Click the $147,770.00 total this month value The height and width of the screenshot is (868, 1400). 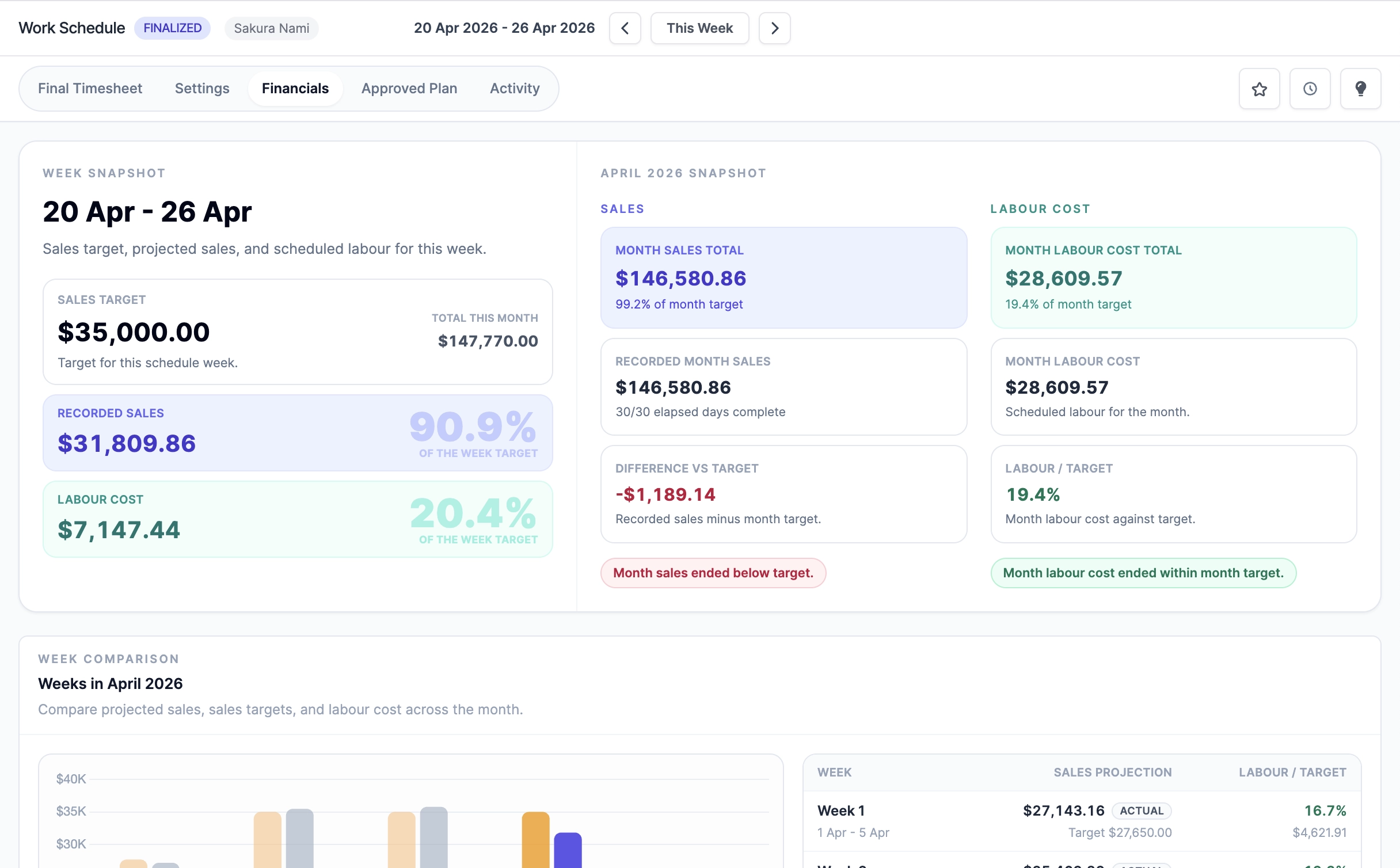488,341
